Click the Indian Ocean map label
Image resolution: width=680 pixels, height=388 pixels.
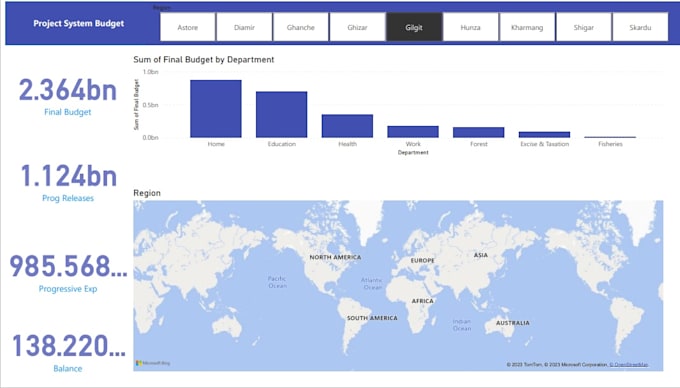[462, 325]
